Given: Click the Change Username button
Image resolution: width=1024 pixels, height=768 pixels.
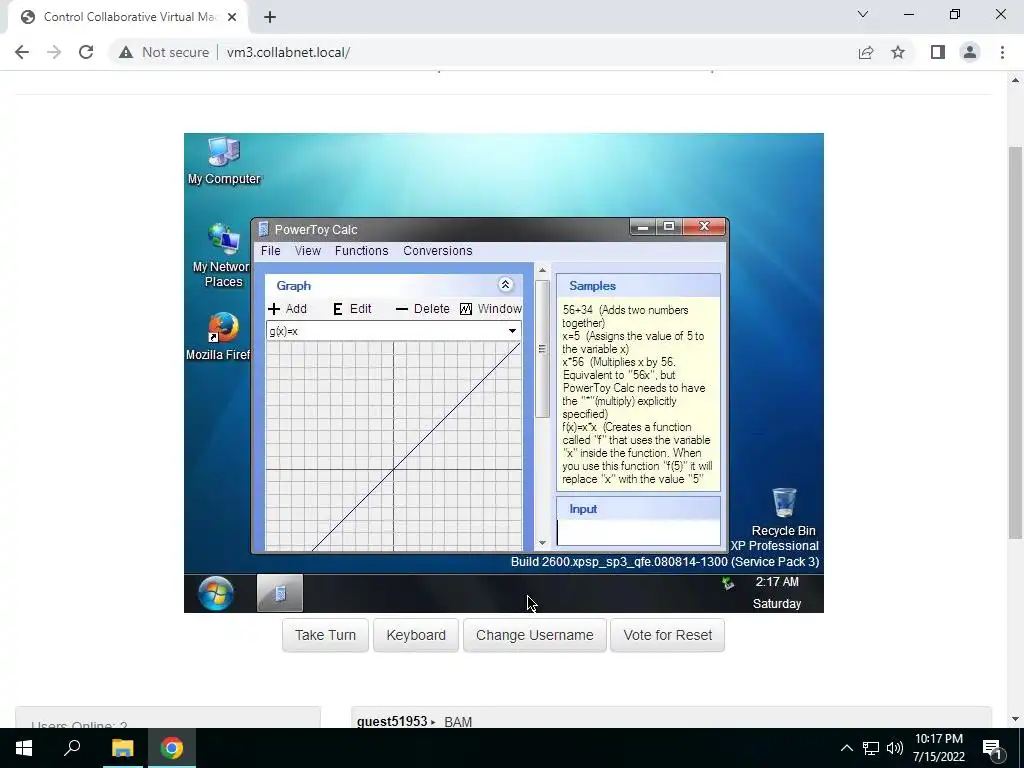Looking at the screenshot, I should 534,635.
